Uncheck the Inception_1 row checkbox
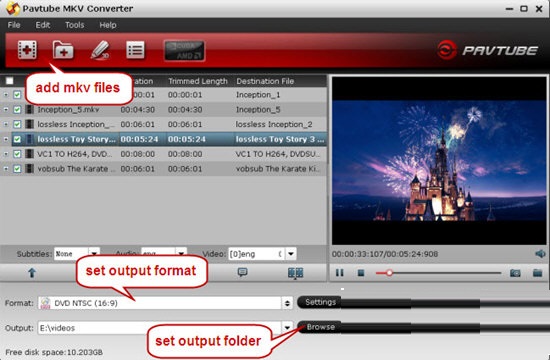This screenshot has width=550, height=360. (17, 95)
